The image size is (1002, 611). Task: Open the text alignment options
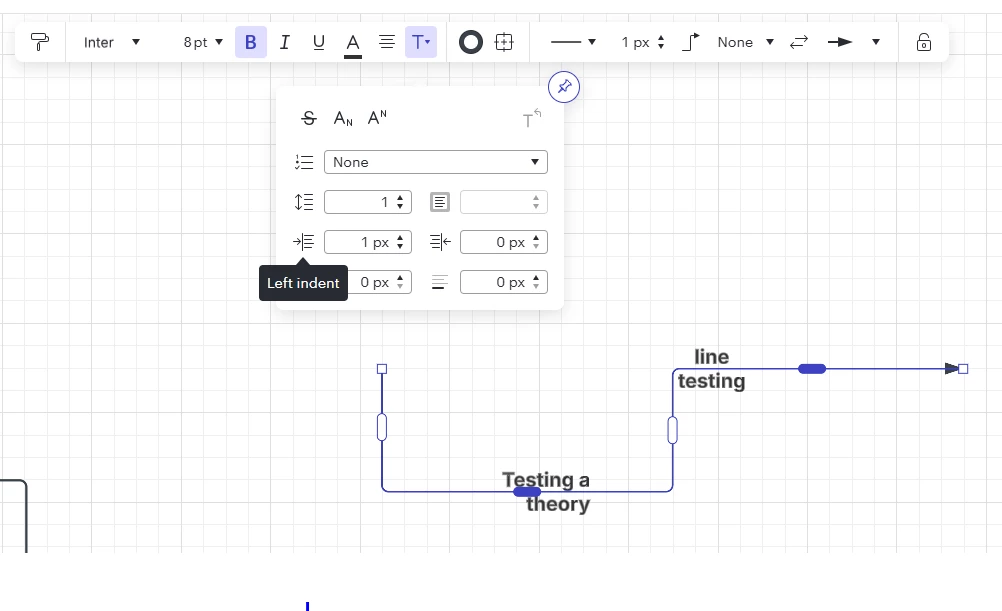387,42
